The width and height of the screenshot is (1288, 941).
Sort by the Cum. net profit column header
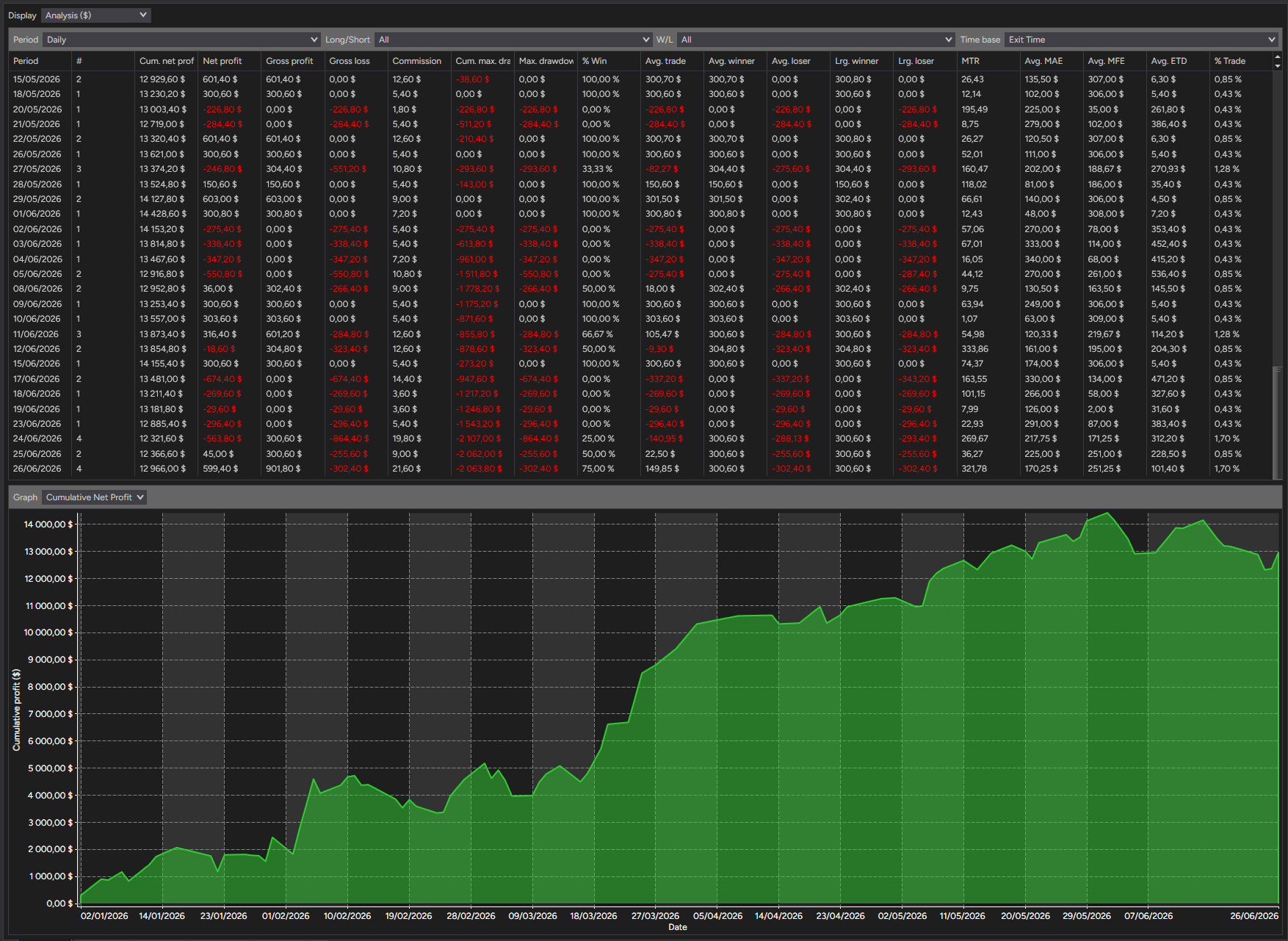[x=166, y=61]
